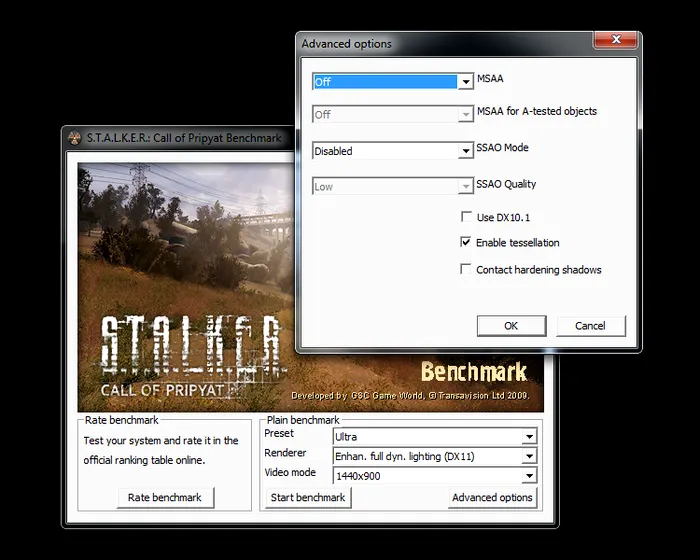Viewport: 700px width, 560px height.
Task: Open the SSAO Quality dropdown showing Low
Action: (x=393, y=186)
